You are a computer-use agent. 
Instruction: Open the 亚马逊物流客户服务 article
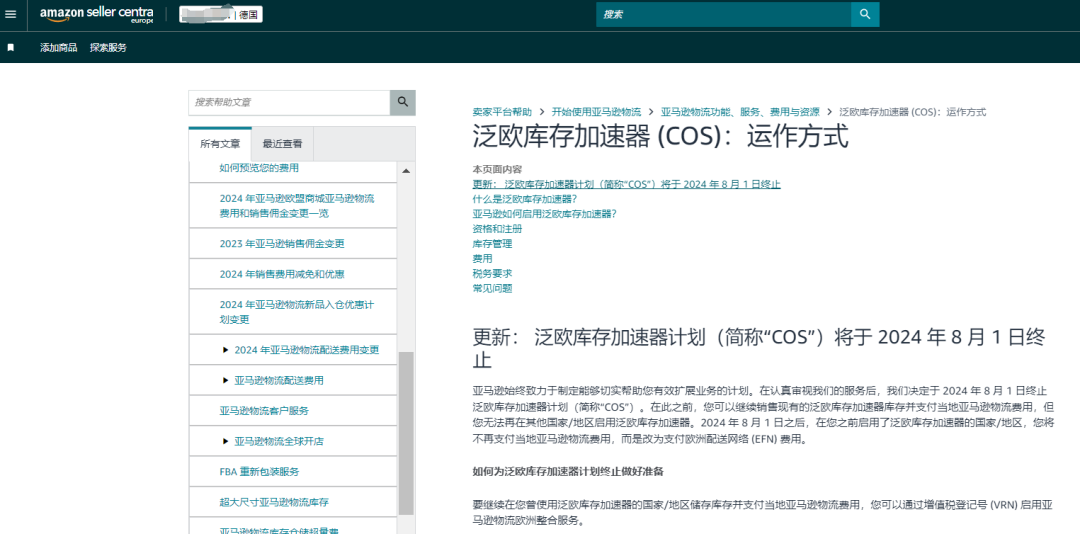click(x=264, y=411)
